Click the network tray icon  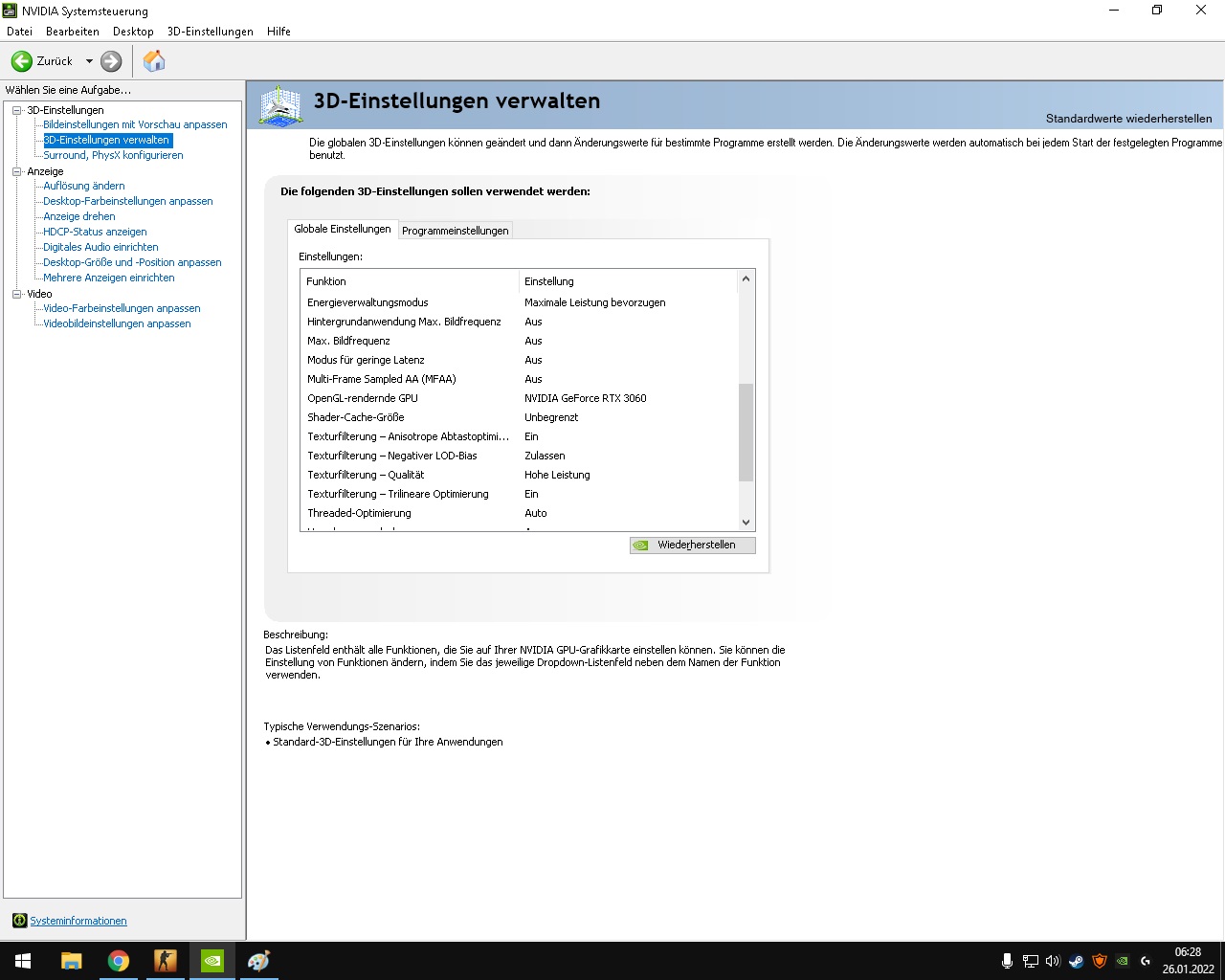[1030, 961]
